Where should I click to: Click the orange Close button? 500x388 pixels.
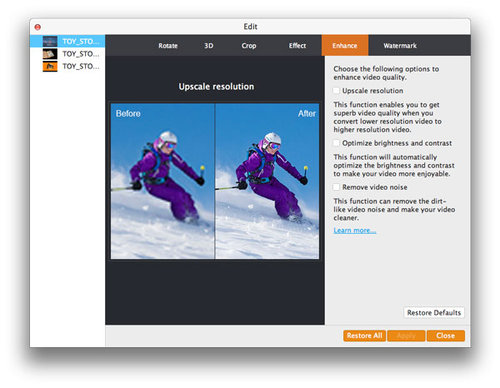coord(446,336)
